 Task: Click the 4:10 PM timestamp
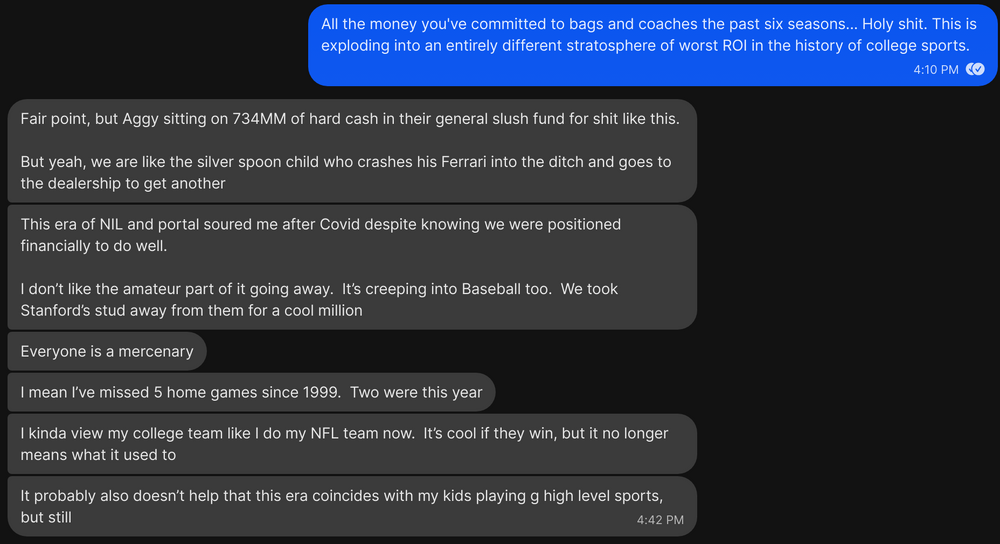(x=935, y=70)
